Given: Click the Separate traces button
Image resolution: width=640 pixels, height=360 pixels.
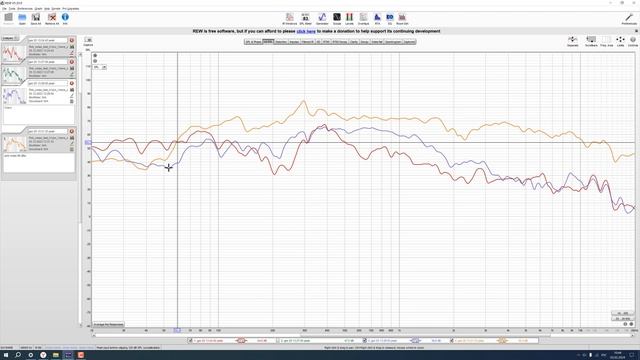Looking at the screenshot, I should (x=573, y=41).
